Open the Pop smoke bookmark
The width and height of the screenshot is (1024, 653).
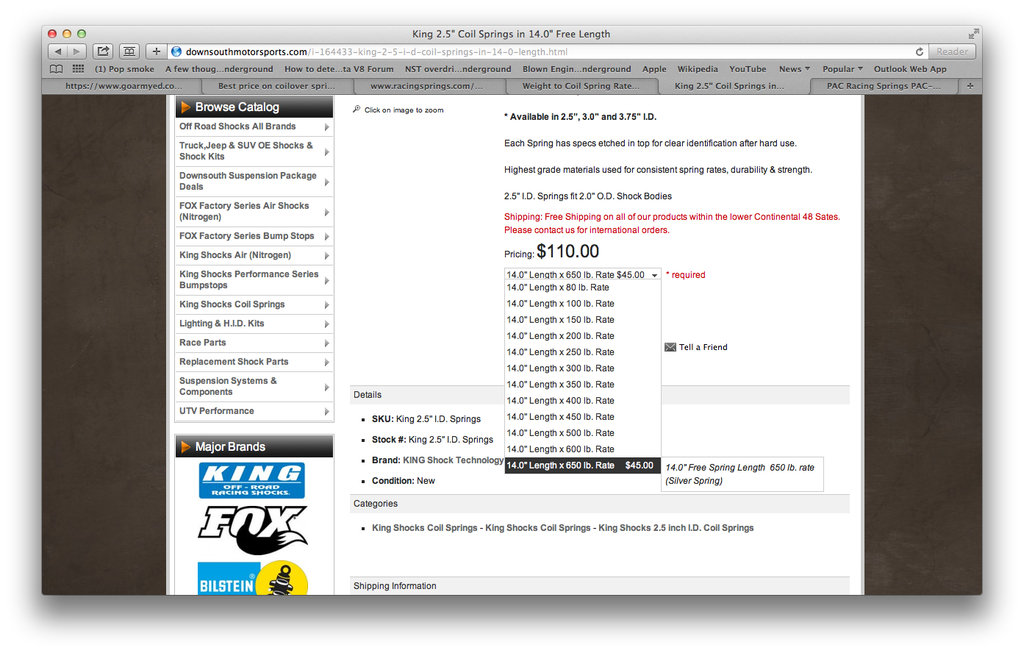124,69
